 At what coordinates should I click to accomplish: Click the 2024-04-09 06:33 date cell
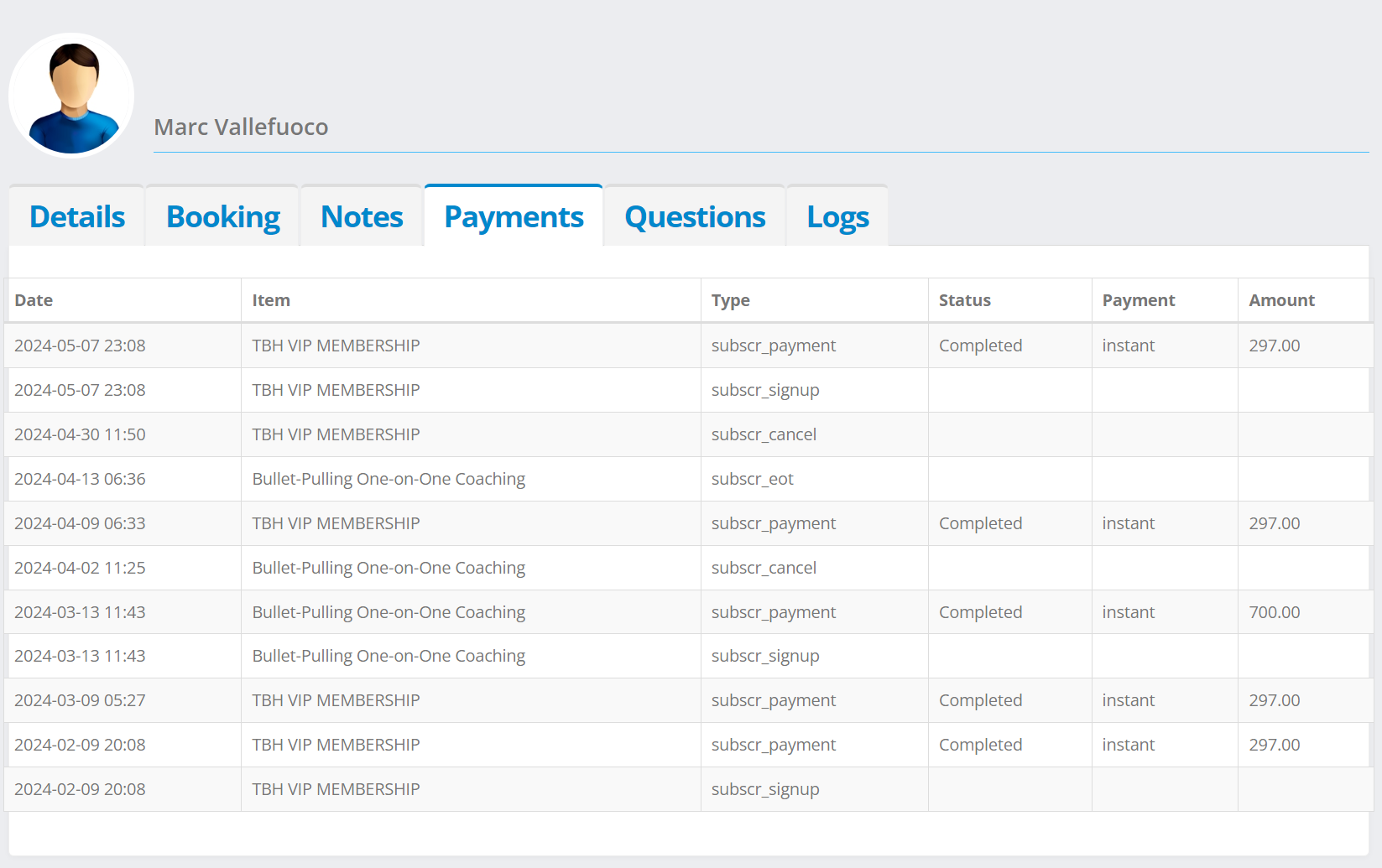80,523
